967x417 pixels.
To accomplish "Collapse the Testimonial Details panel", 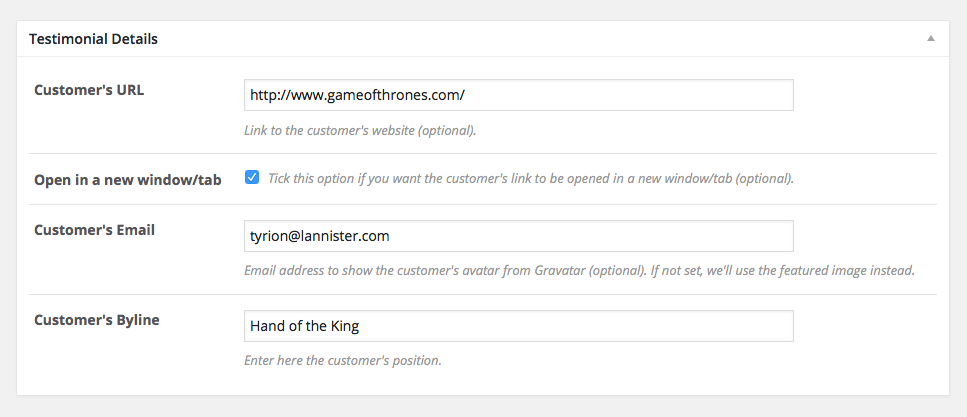I will (x=931, y=39).
